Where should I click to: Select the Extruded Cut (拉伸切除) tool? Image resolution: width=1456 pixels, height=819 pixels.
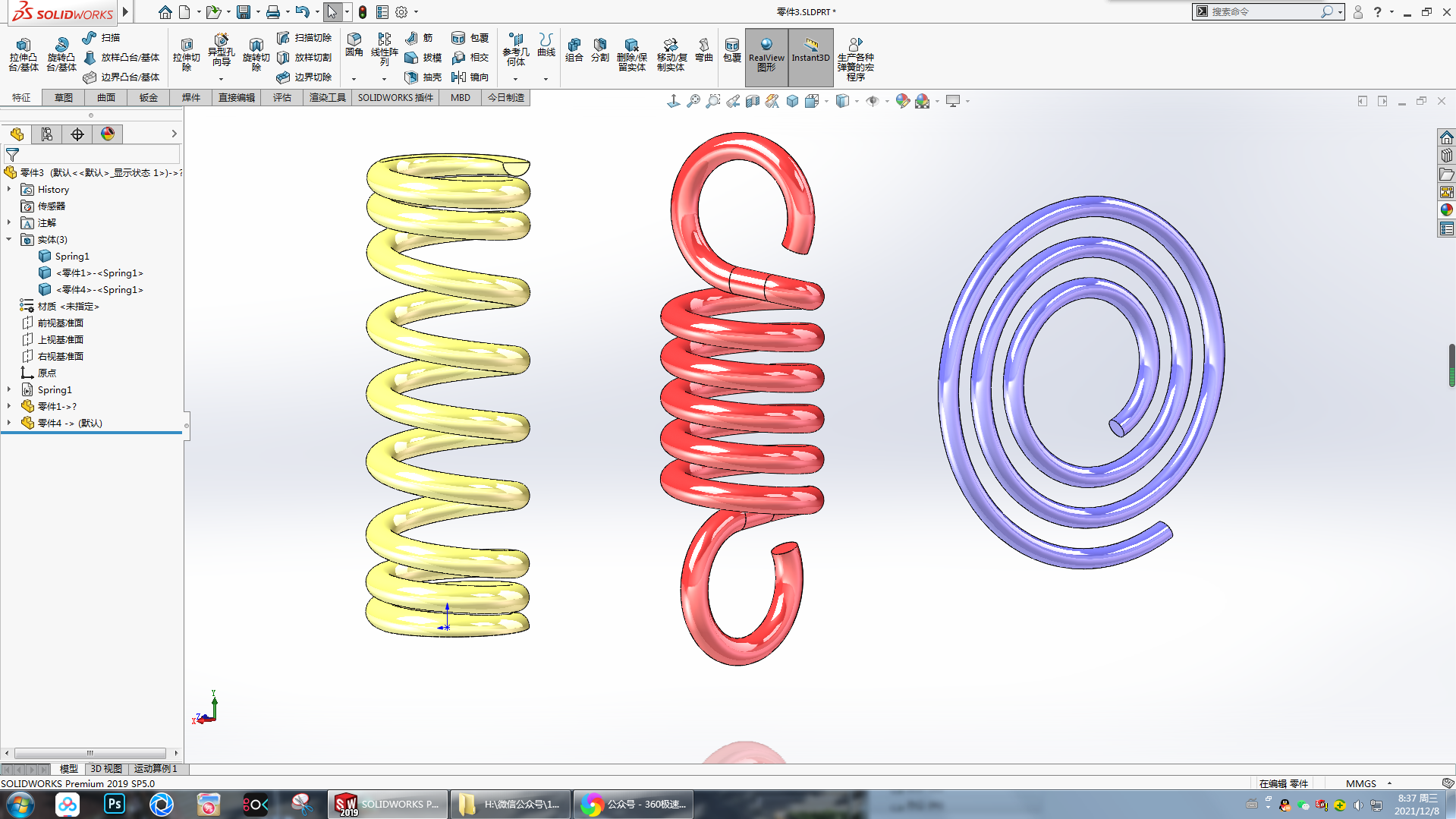click(x=186, y=54)
